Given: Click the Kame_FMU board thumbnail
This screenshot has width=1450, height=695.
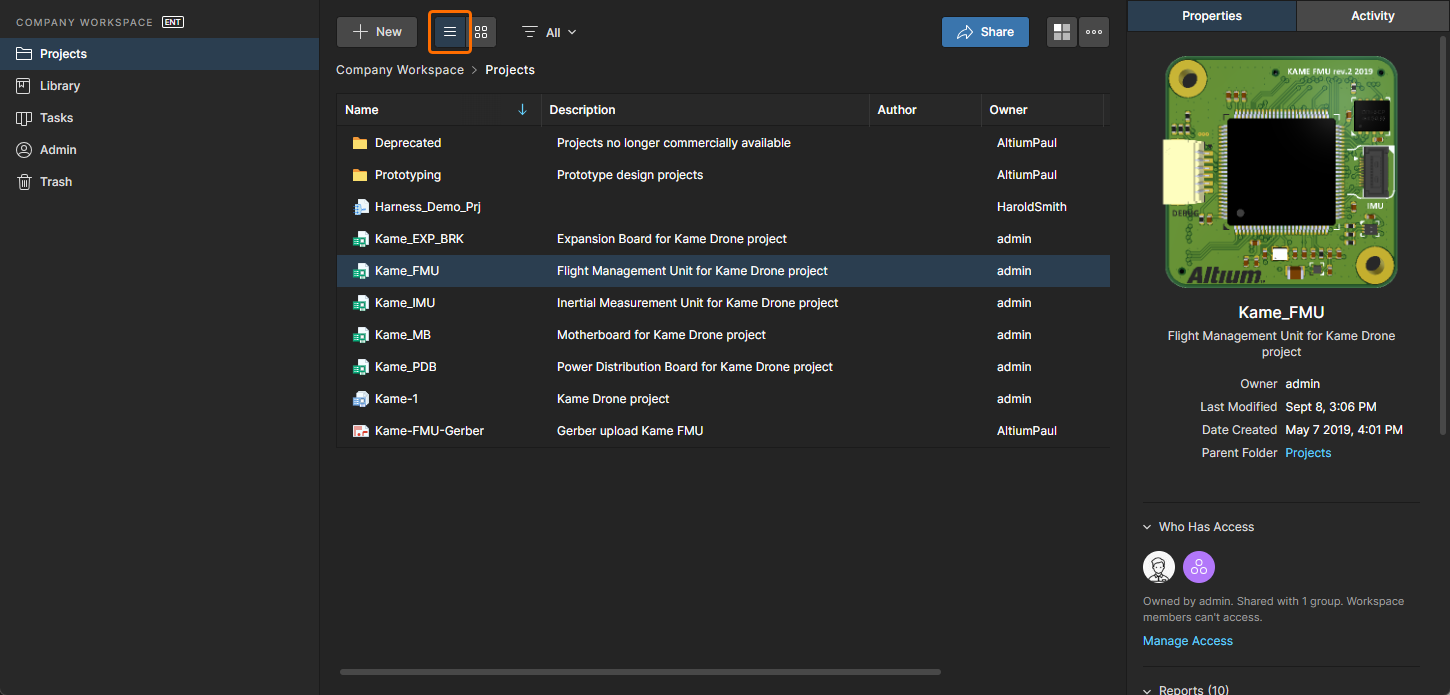Looking at the screenshot, I should [x=1281, y=171].
